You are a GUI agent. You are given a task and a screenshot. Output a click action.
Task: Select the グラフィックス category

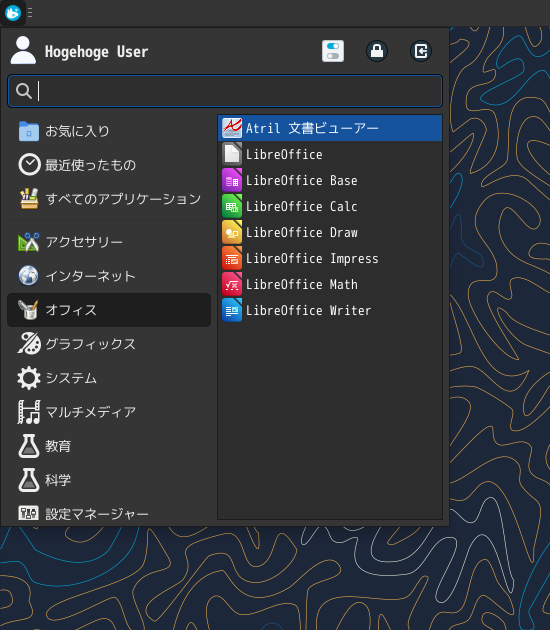coord(109,344)
